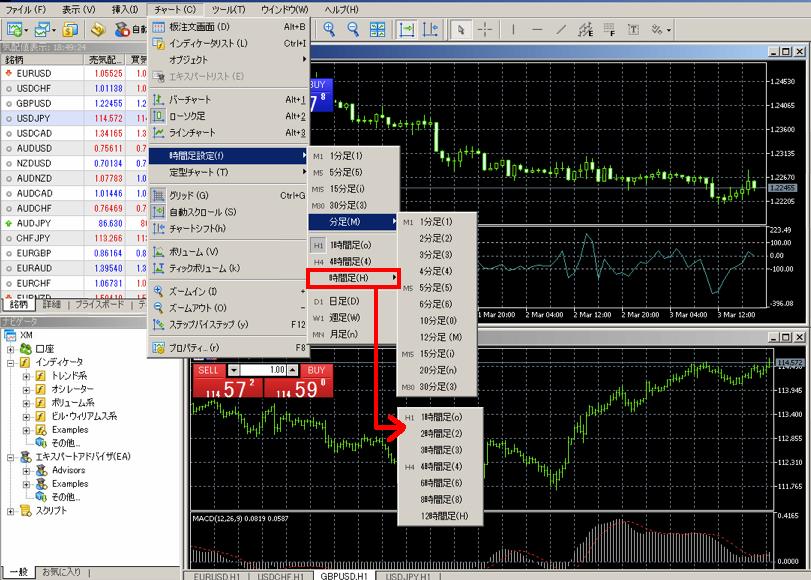Screen dimensions: 811x580
Task: Open the Profiles toolbar icon
Action: pyautogui.click(x=41, y=30)
